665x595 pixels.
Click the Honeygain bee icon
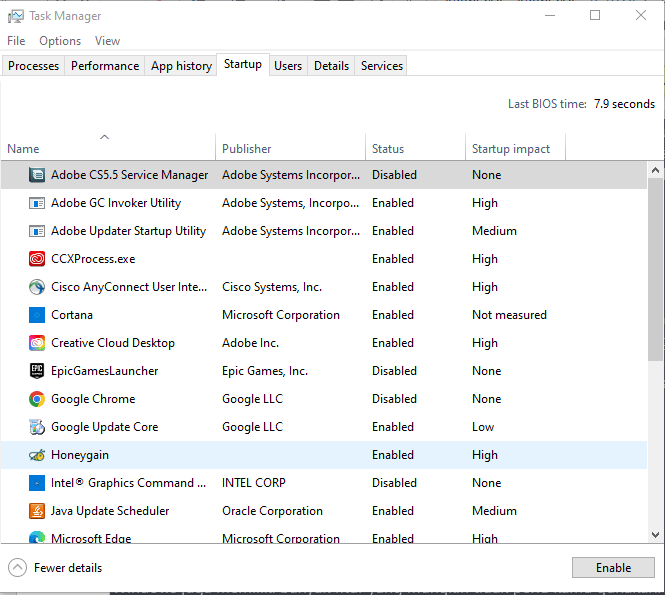click(37, 455)
